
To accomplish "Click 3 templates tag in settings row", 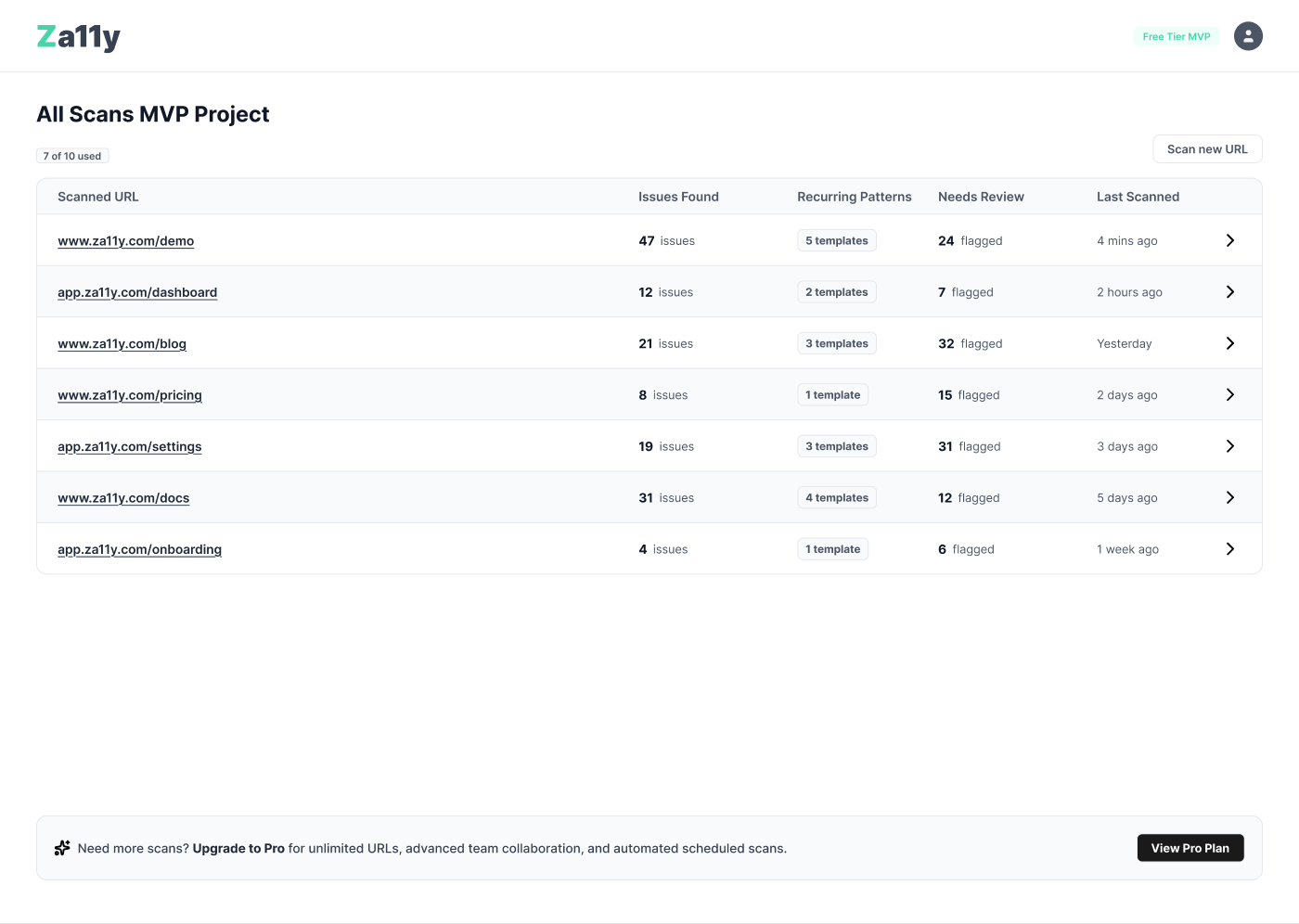I will [837, 446].
